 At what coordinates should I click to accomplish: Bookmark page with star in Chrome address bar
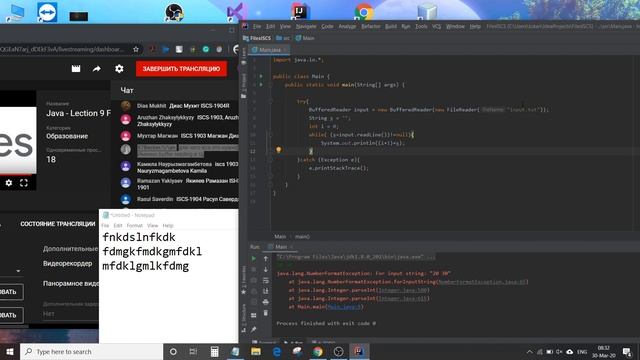(x=136, y=49)
